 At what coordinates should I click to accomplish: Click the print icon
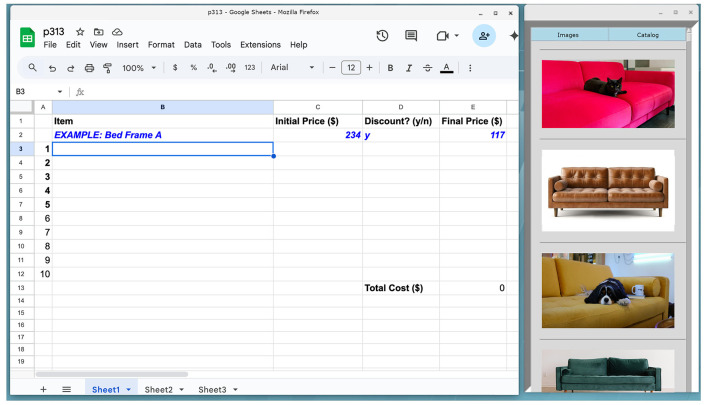(x=89, y=68)
